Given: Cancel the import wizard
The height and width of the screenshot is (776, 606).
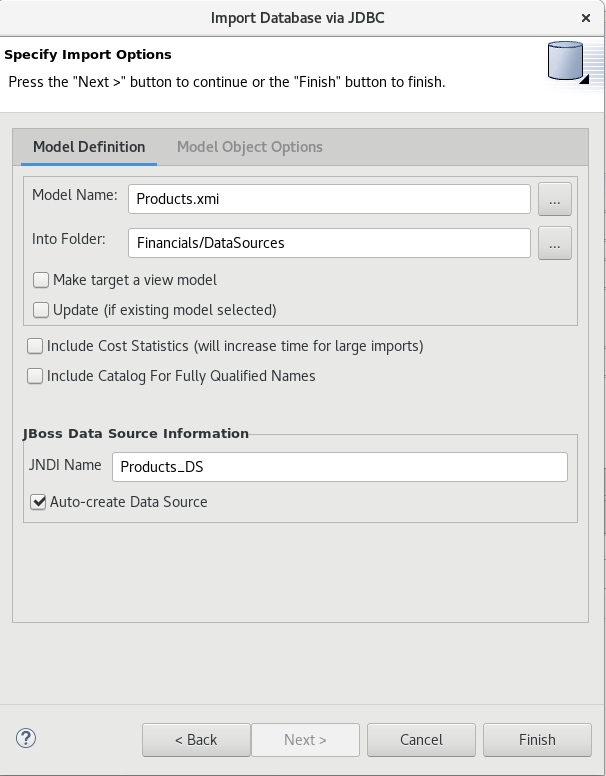Looking at the screenshot, I should [421, 740].
